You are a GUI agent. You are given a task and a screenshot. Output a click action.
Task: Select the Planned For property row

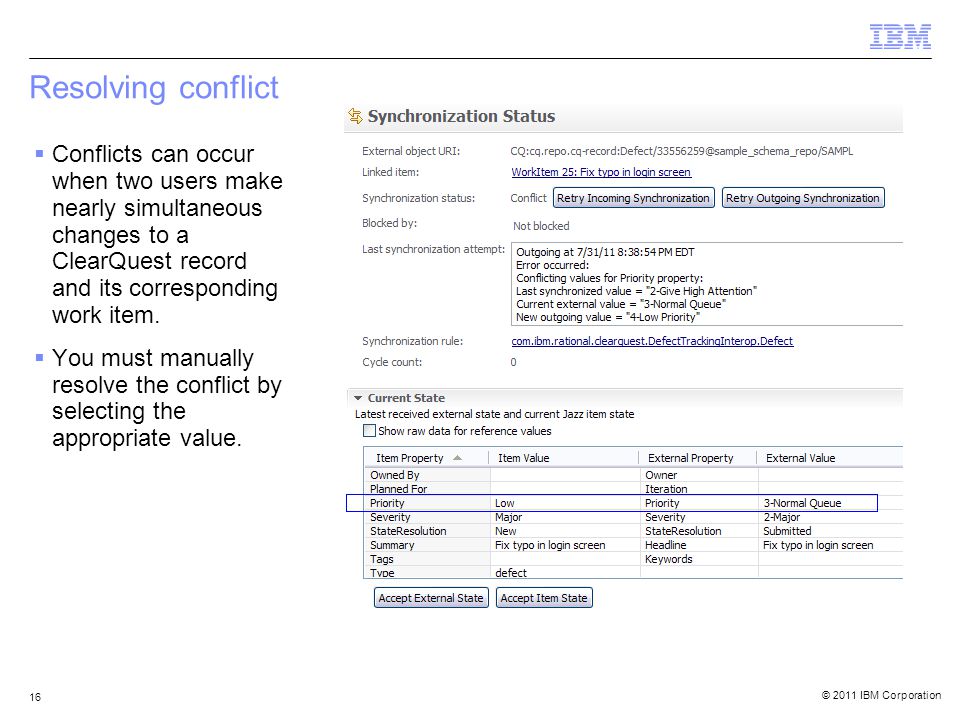click(633, 489)
